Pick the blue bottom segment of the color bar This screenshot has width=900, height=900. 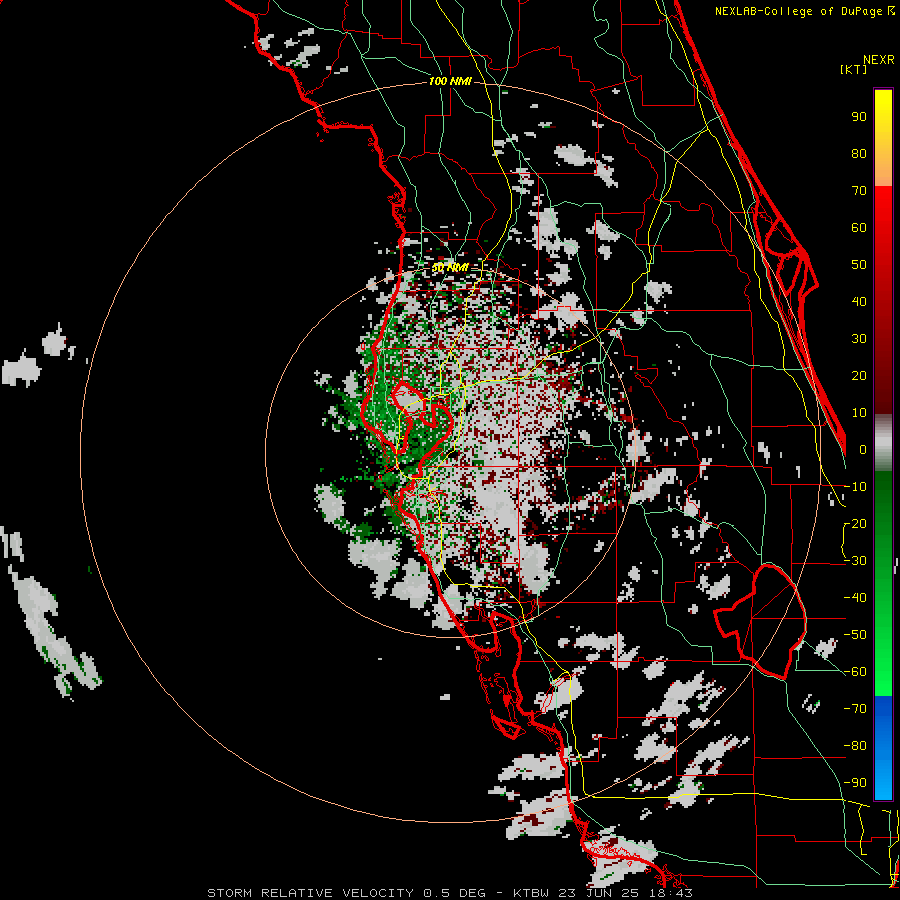point(883,748)
